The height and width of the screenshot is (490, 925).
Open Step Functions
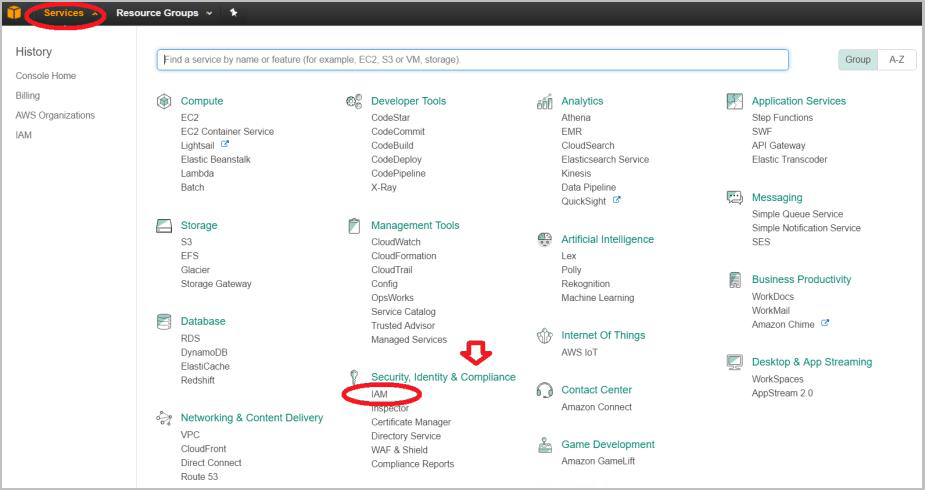point(782,117)
